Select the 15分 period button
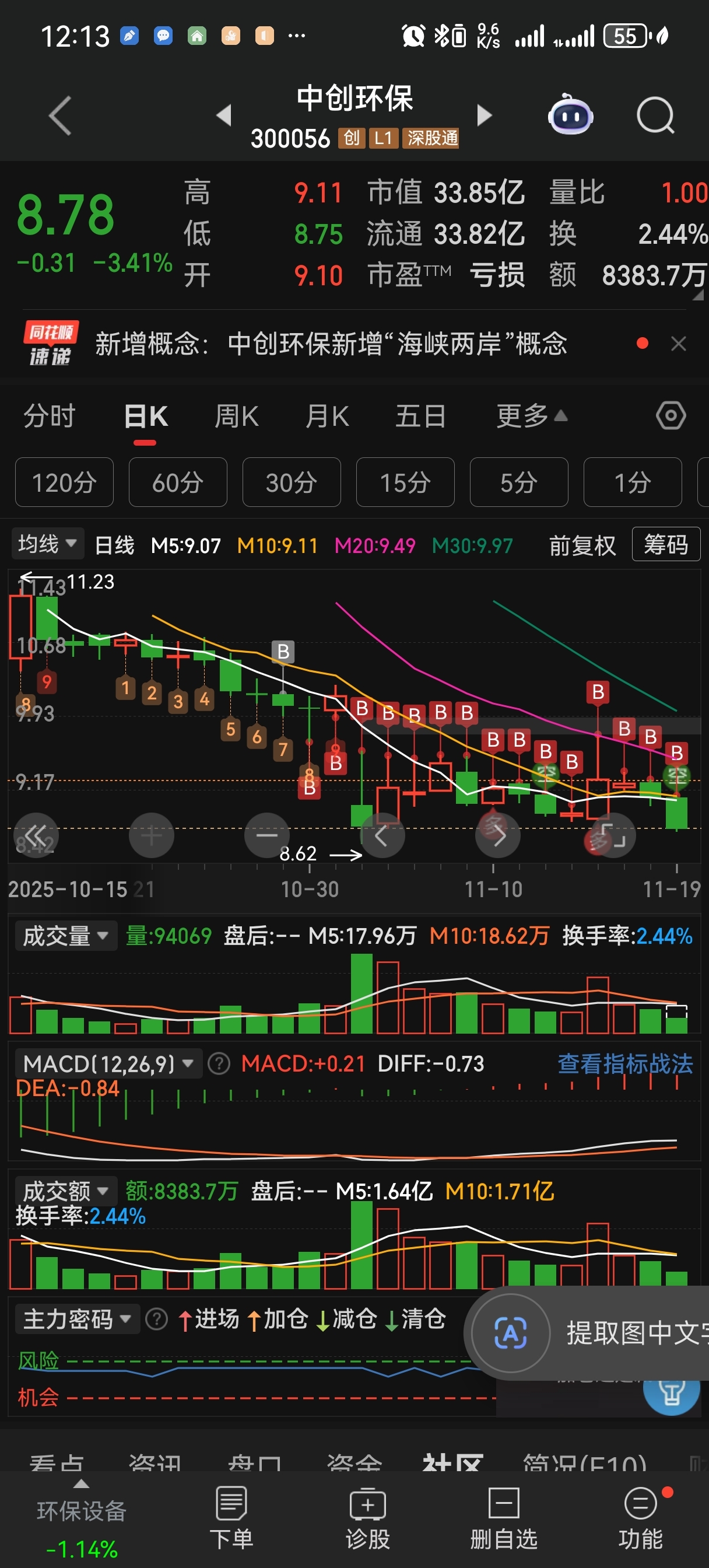The image size is (709, 1568). pos(405,482)
